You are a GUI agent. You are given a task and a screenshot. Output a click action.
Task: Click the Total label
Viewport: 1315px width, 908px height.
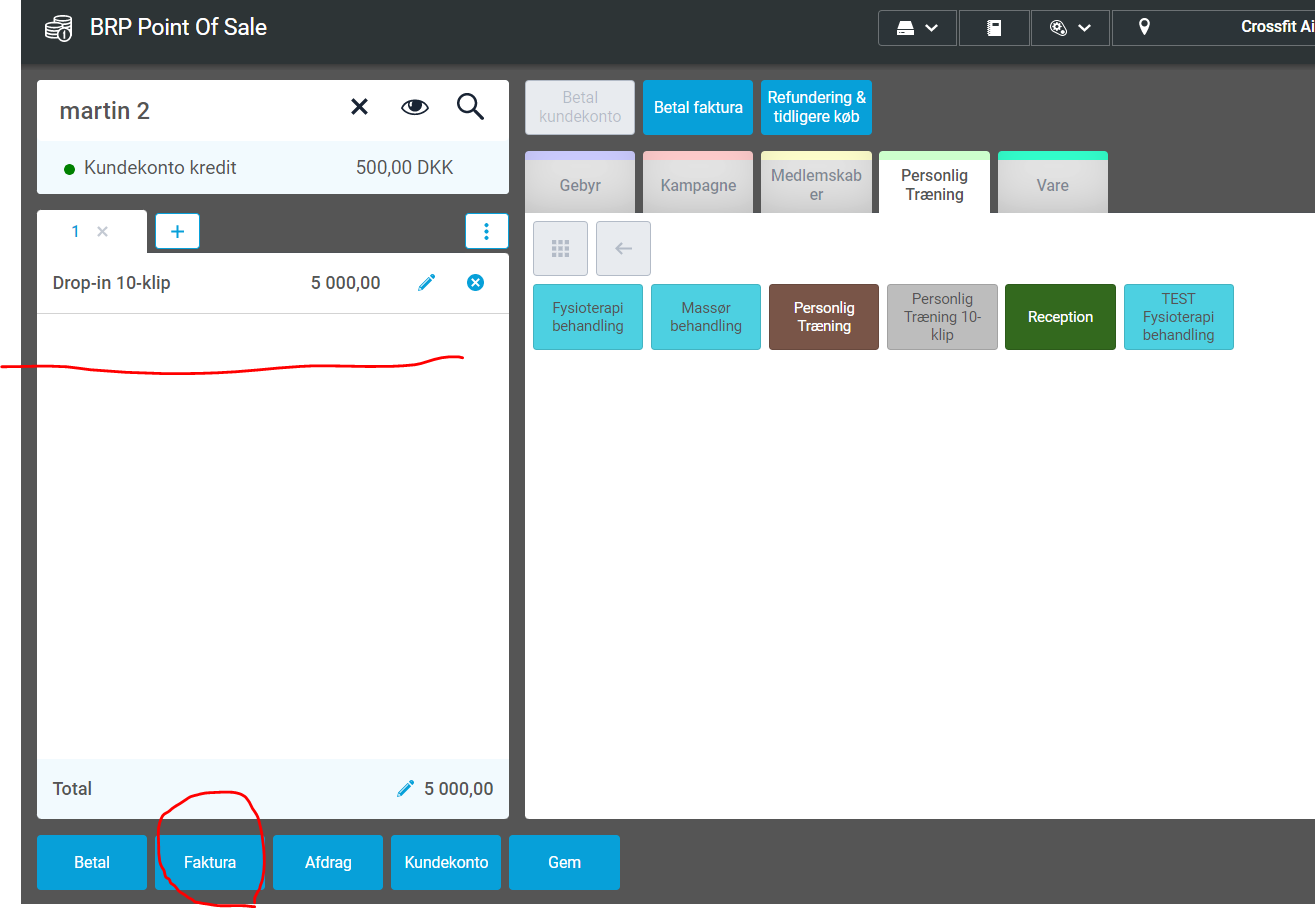[x=72, y=789]
